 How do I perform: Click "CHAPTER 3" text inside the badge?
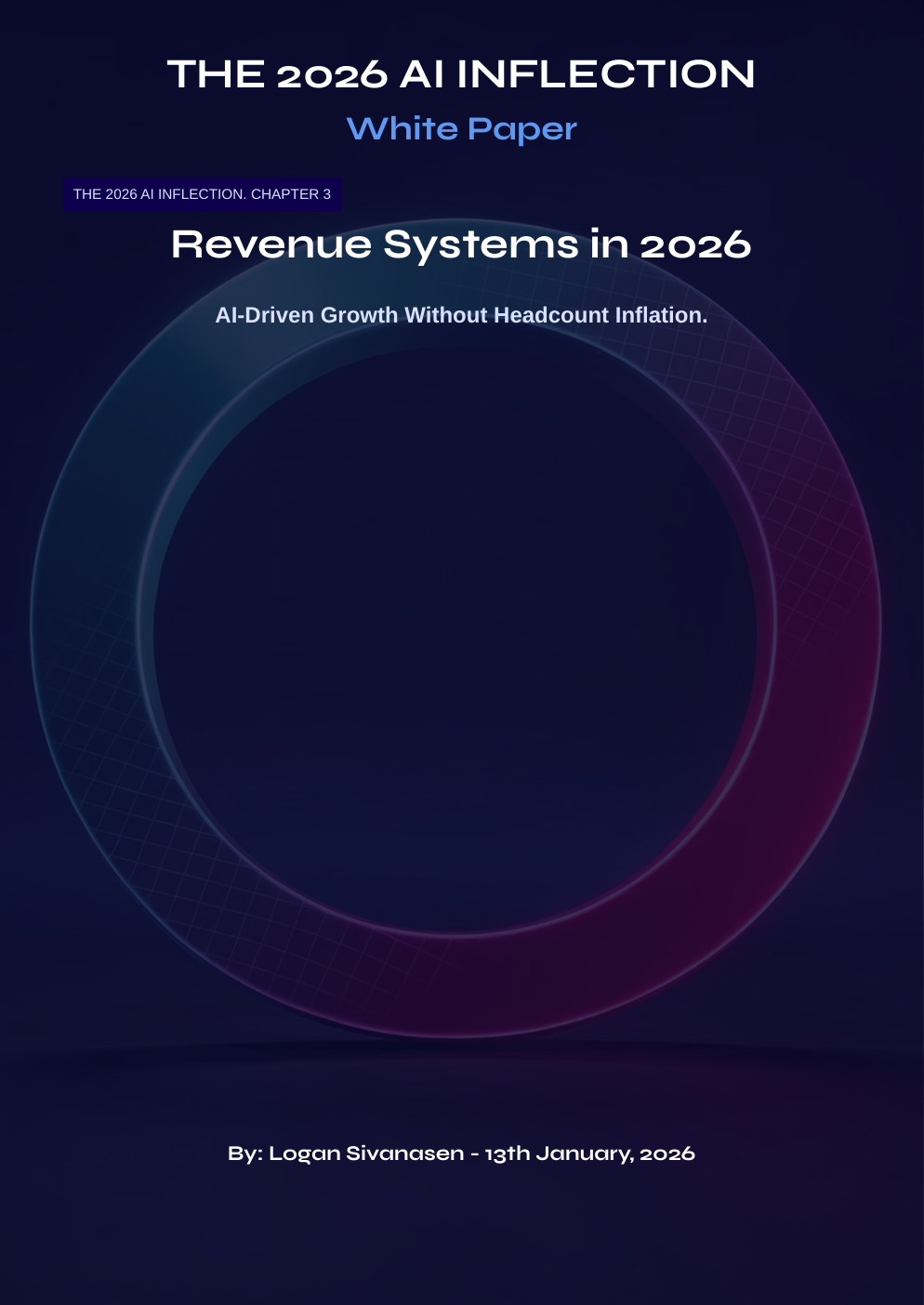290,194
